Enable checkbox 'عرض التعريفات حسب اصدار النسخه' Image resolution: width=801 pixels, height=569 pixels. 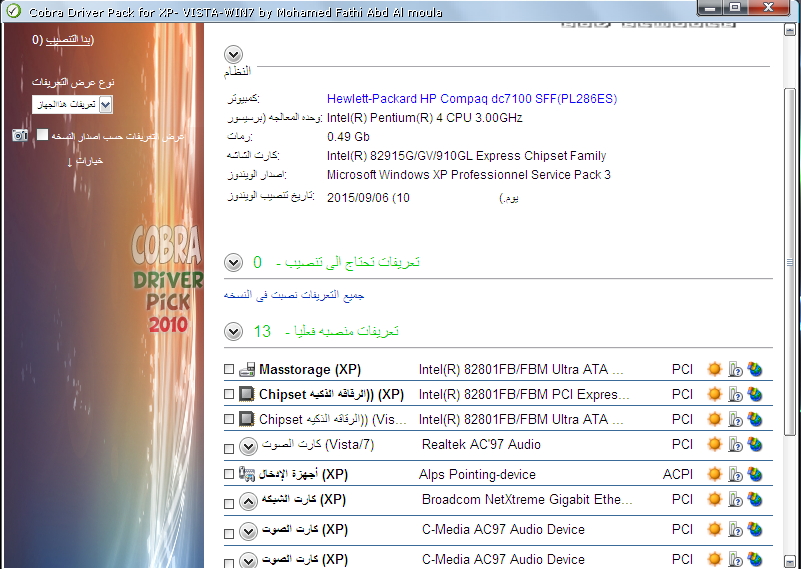click(42, 135)
